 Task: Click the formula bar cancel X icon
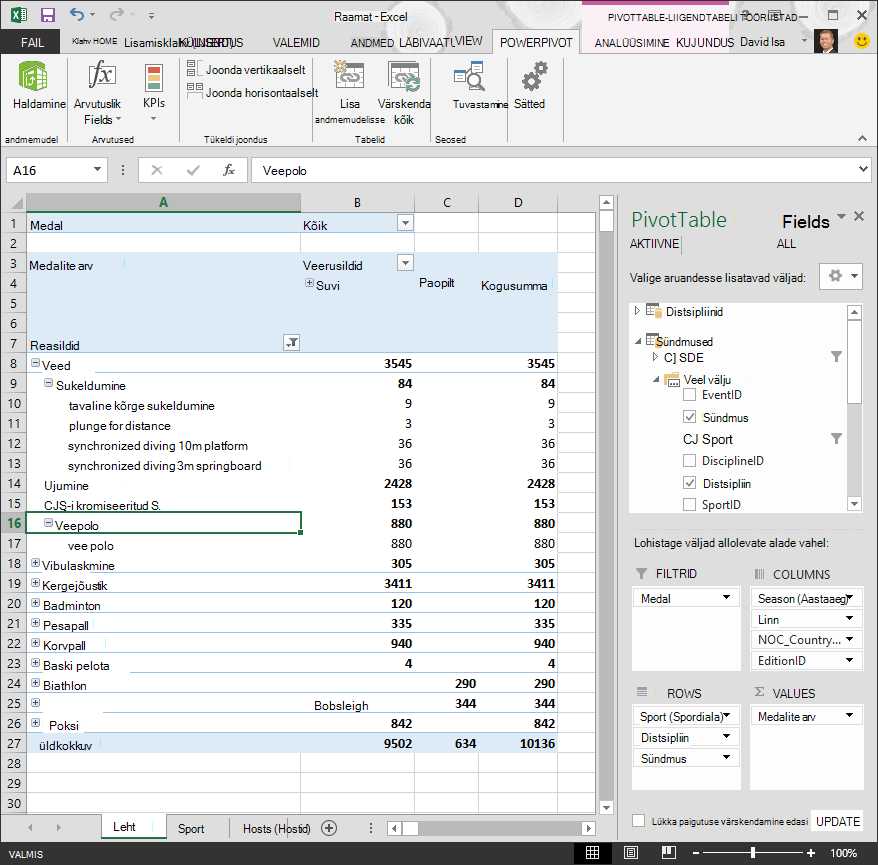pos(157,170)
